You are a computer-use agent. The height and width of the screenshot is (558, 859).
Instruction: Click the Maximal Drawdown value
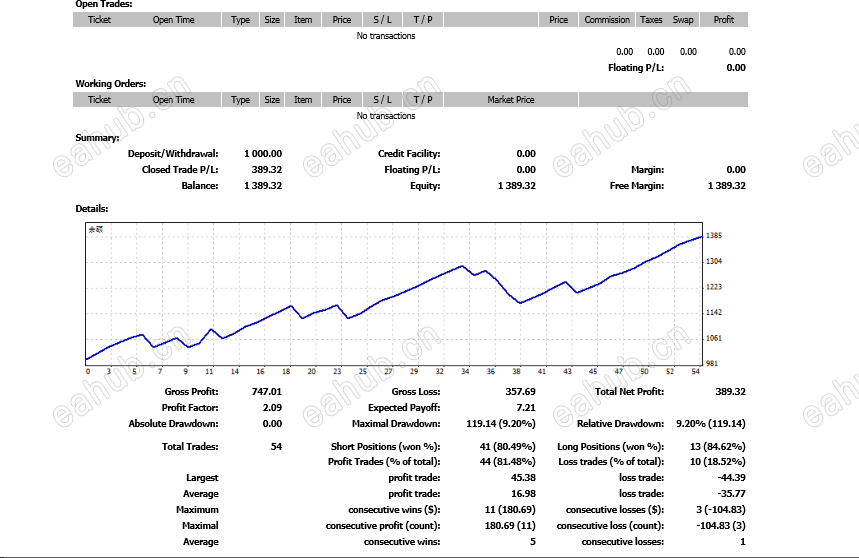(x=501, y=423)
